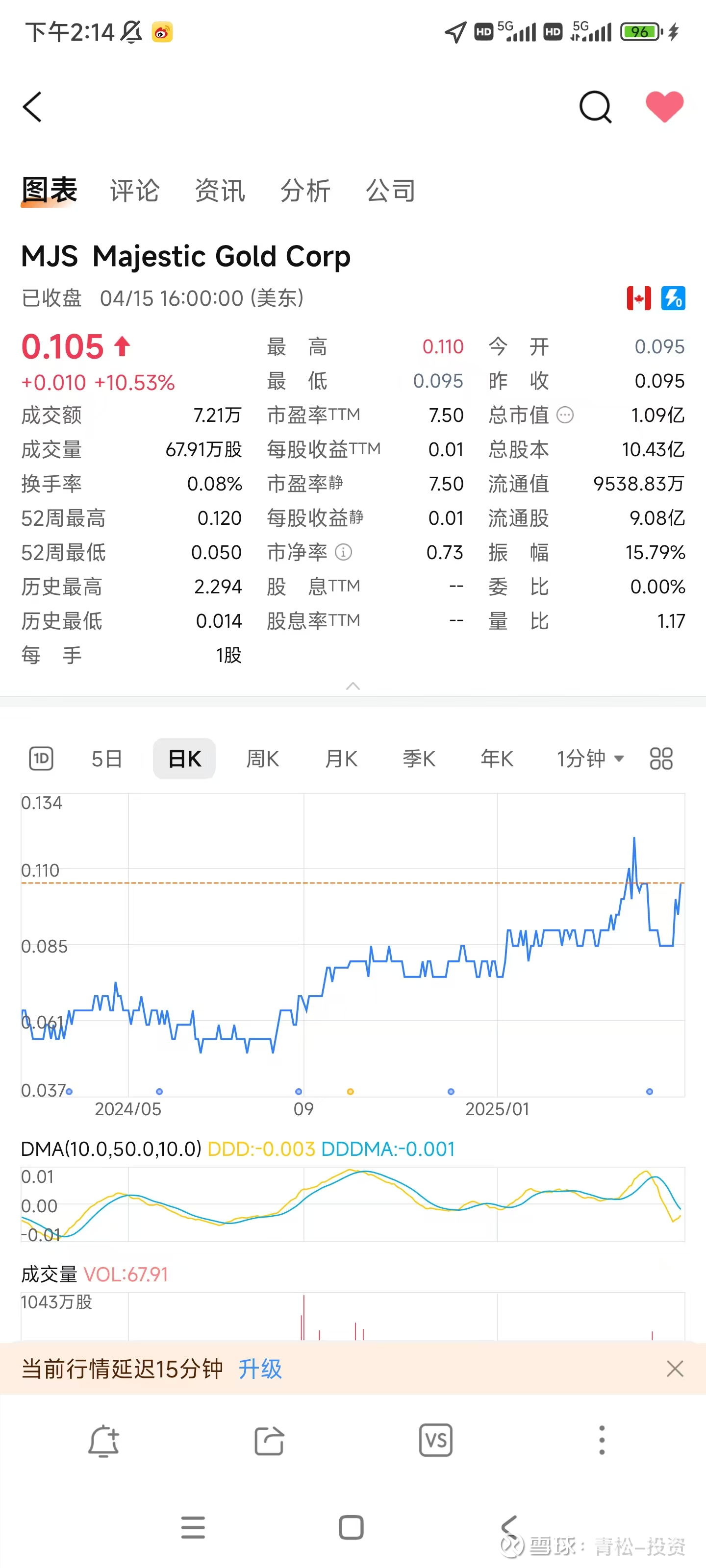Screen dimensions: 706x1568
Task: Select the 年K chart period
Action: [497, 759]
